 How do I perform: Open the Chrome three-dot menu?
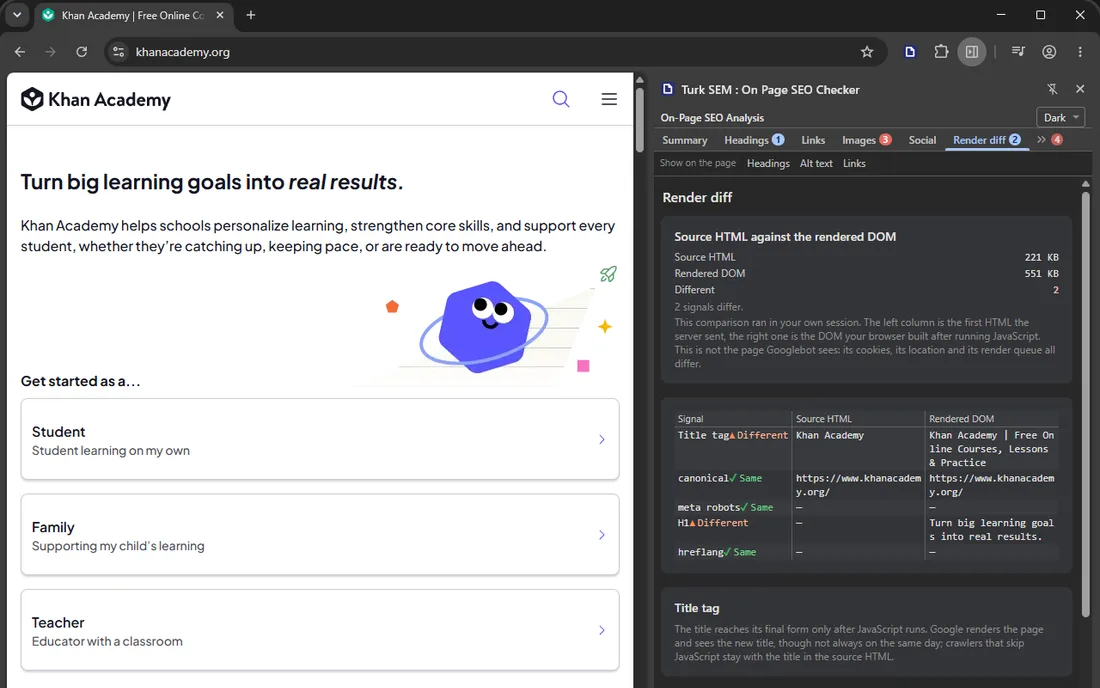[1080, 52]
